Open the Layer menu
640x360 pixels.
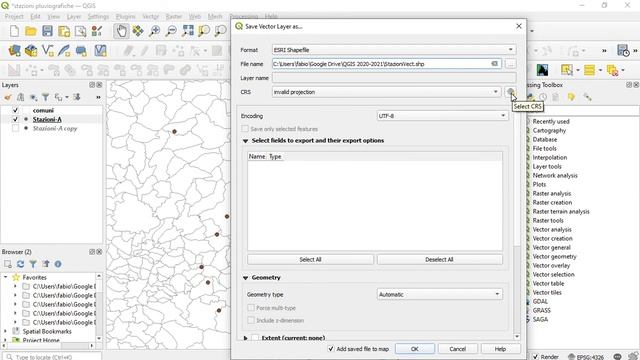click(x=74, y=16)
